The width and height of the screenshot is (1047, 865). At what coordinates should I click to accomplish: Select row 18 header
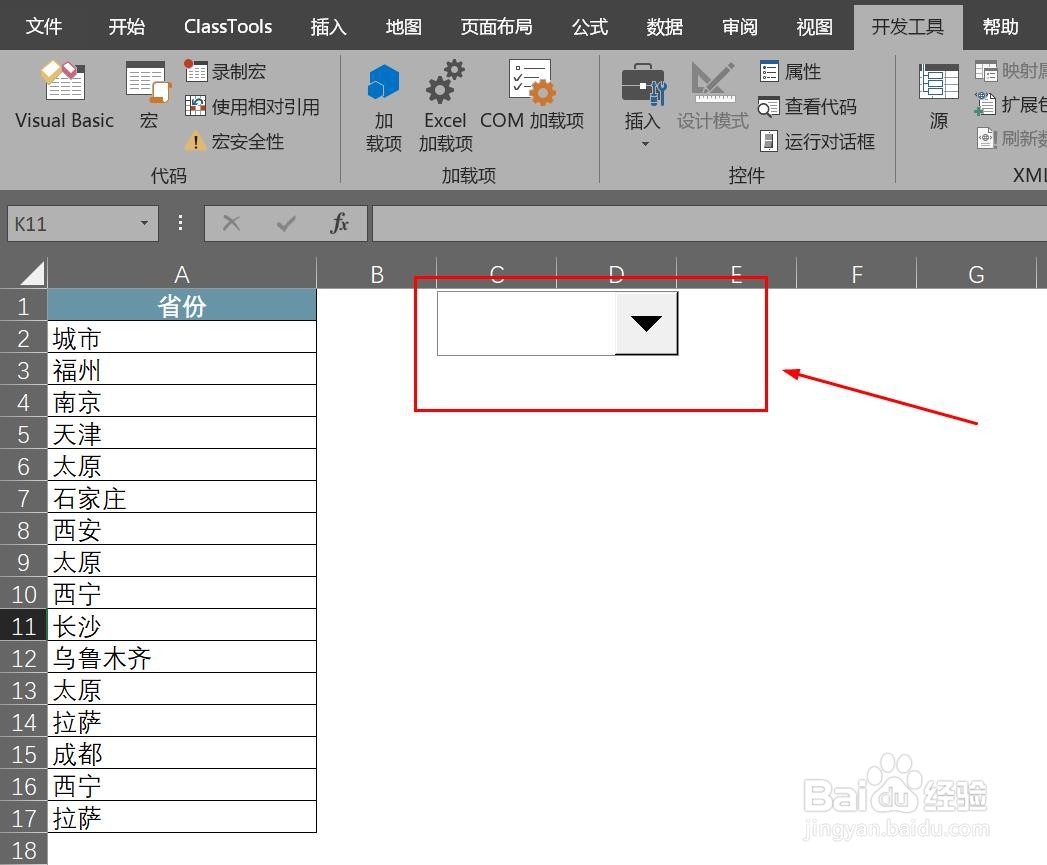coord(23,850)
